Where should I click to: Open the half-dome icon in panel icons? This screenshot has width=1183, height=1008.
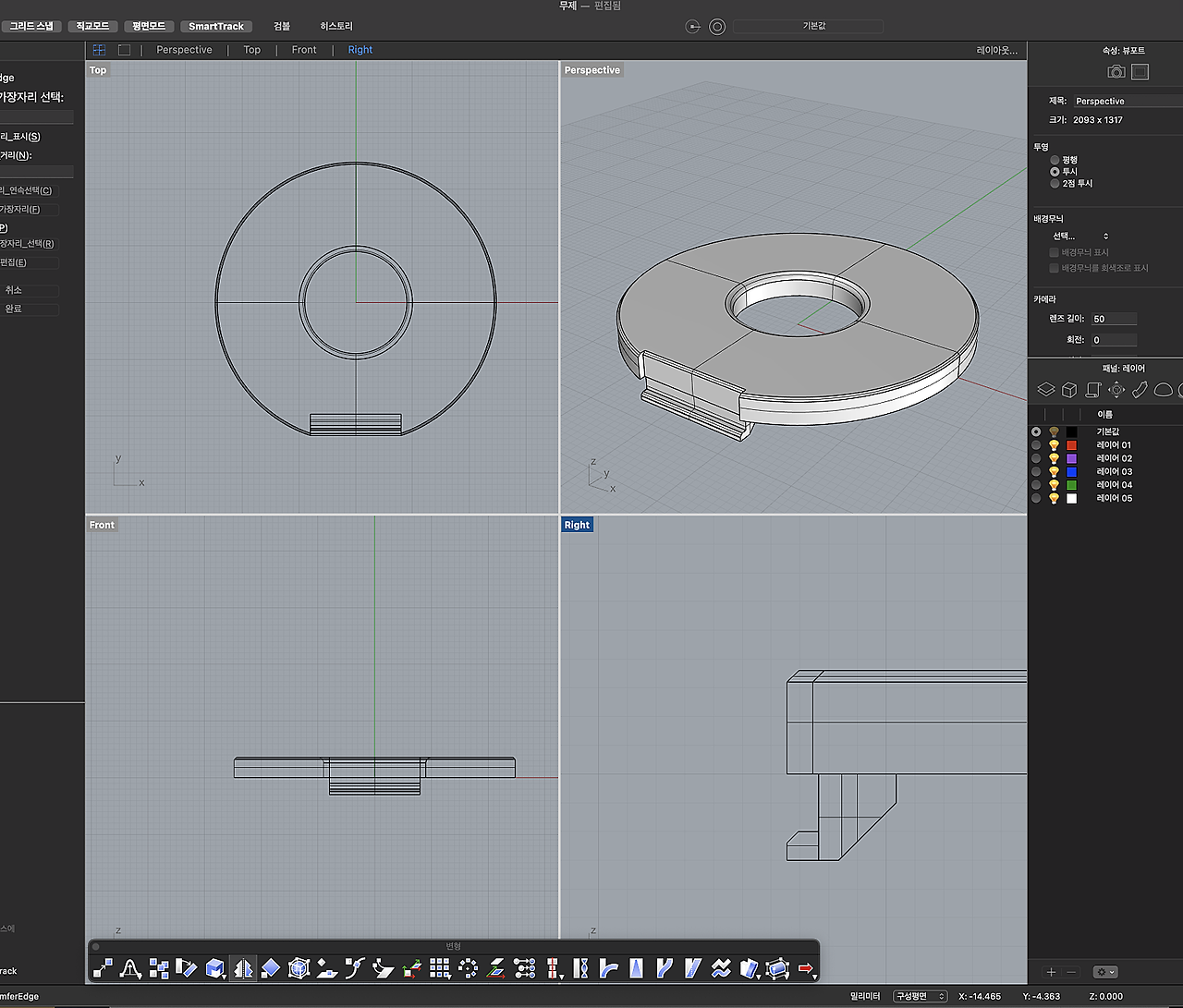[x=1163, y=390]
